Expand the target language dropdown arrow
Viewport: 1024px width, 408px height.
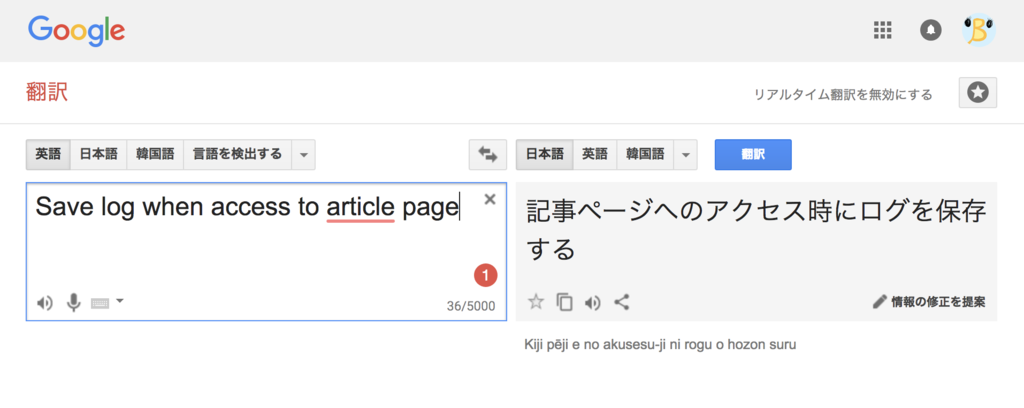pos(685,155)
